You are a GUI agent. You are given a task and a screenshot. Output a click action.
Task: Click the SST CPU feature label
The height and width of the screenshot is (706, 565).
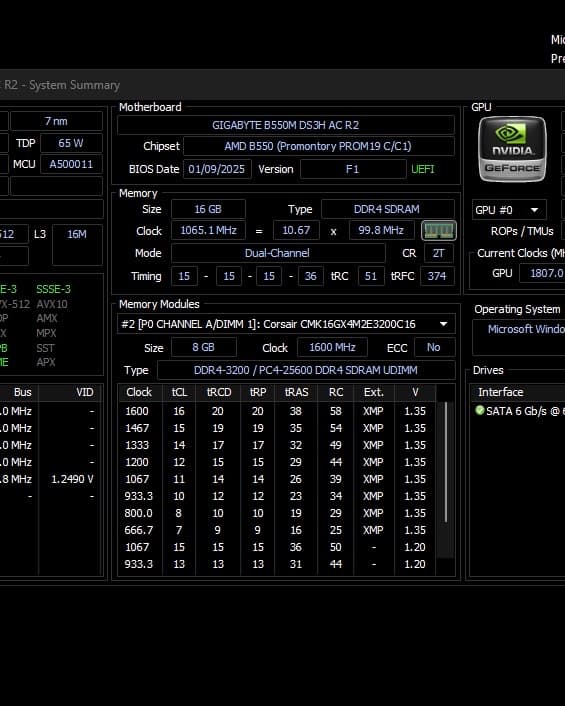coord(45,348)
